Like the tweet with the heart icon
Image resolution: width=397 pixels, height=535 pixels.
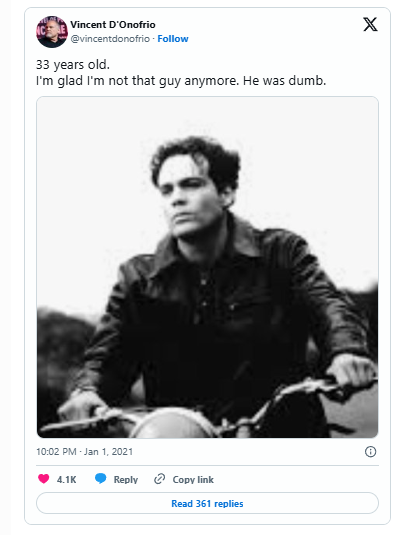point(43,479)
